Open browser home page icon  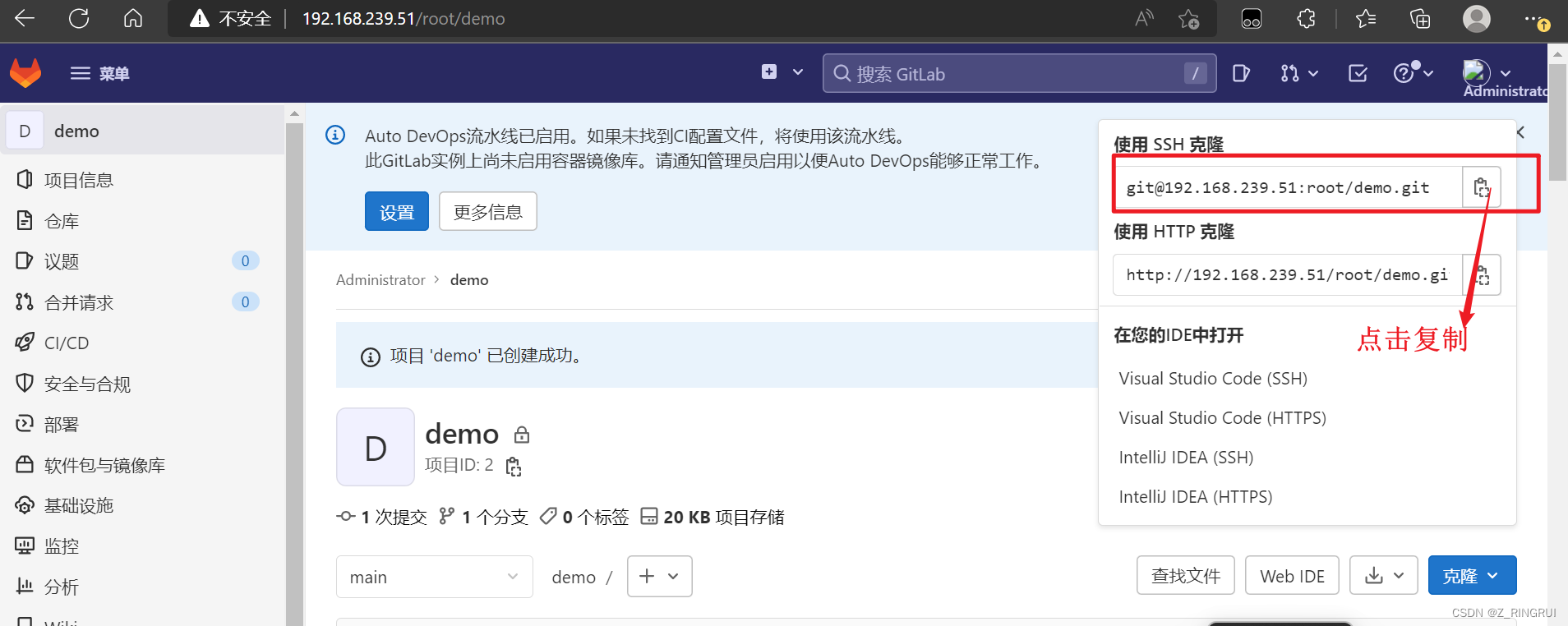pyautogui.click(x=133, y=18)
